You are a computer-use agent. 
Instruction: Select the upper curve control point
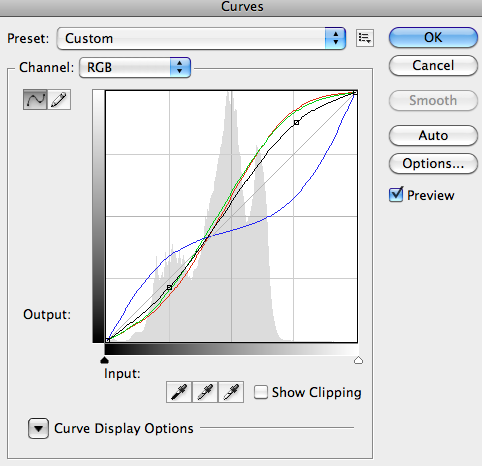pyautogui.click(x=296, y=123)
